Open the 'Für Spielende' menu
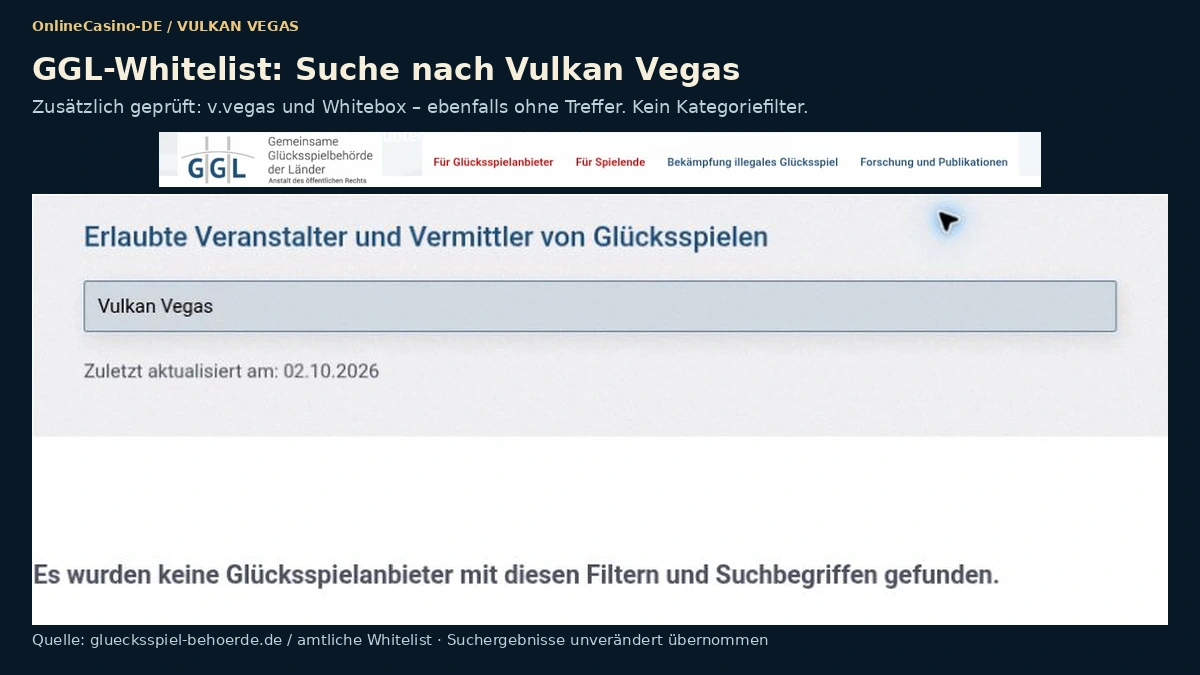This screenshot has width=1200, height=675. tap(610, 162)
